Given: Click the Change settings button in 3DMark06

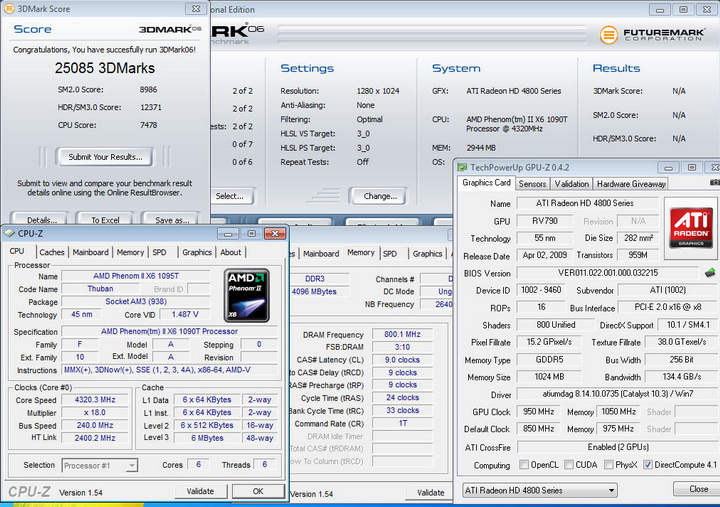Looking at the screenshot, I should click(x=380, y=196).
